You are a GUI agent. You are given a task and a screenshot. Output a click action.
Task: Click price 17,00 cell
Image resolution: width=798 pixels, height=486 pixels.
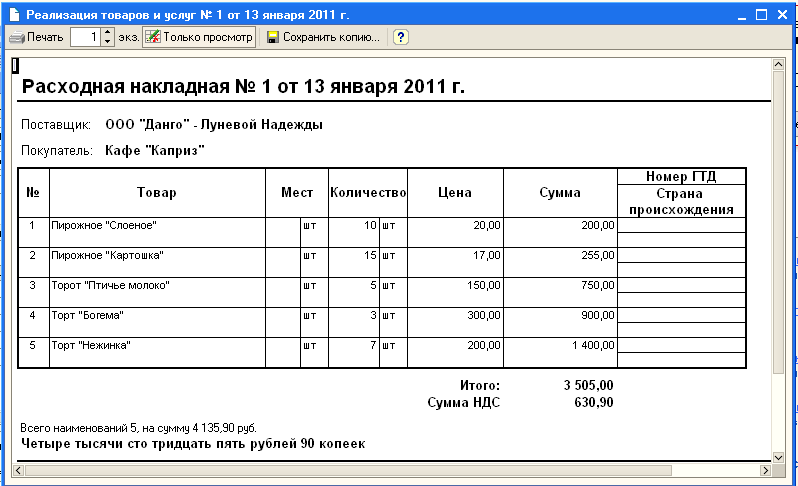455,263
